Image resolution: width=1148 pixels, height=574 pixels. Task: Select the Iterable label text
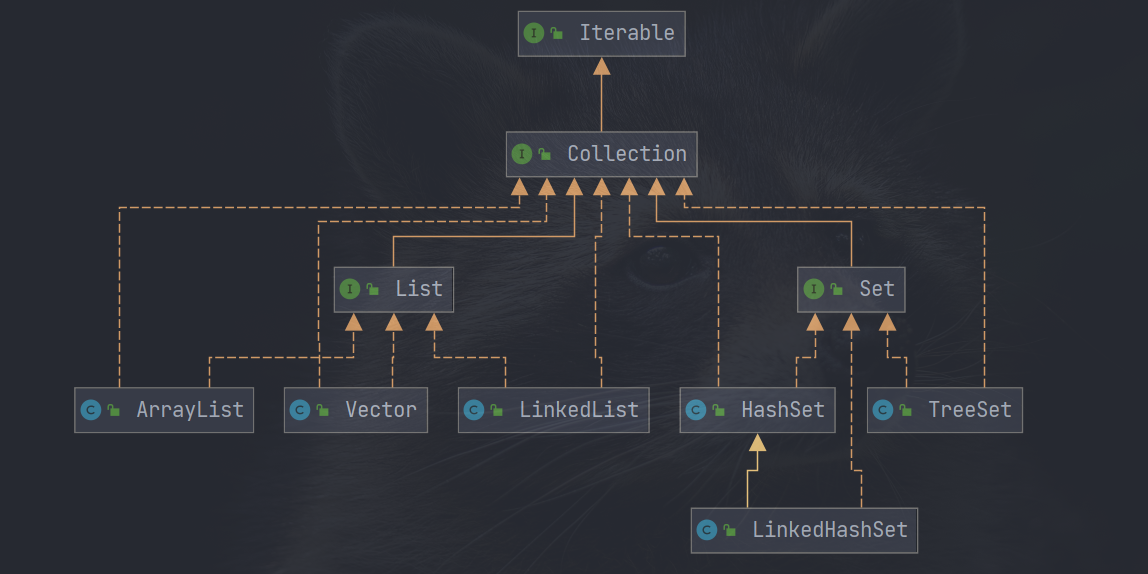click(x=627, y=33)
